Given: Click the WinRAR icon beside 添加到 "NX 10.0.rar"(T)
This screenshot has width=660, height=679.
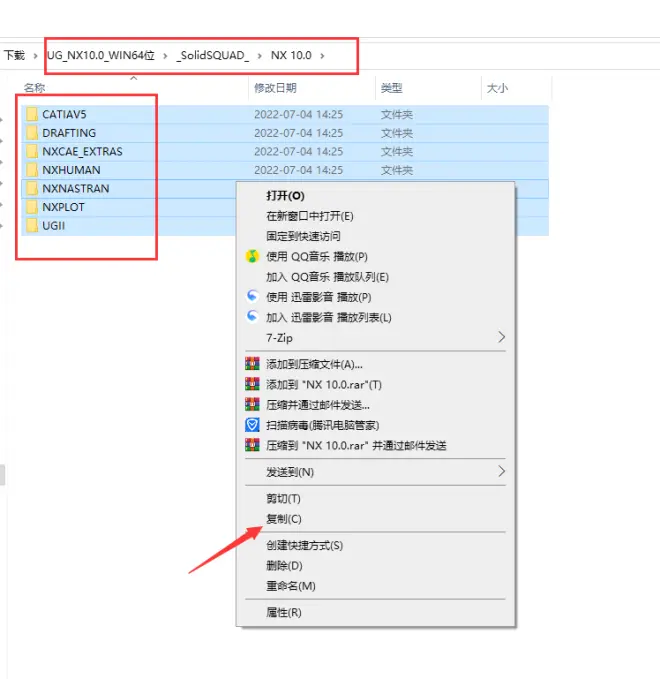Looking at the screenshot, I should click(252, 384).
